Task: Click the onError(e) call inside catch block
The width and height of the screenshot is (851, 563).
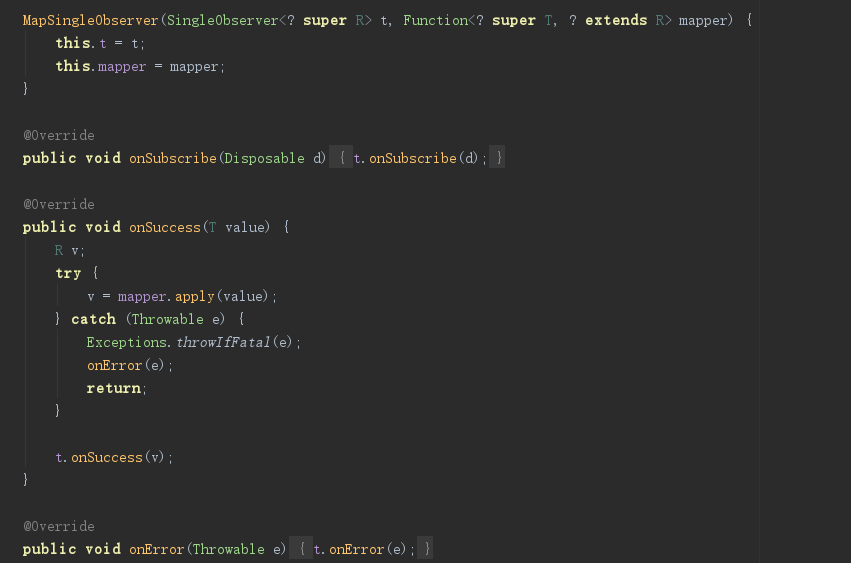Action: [126, 365]
